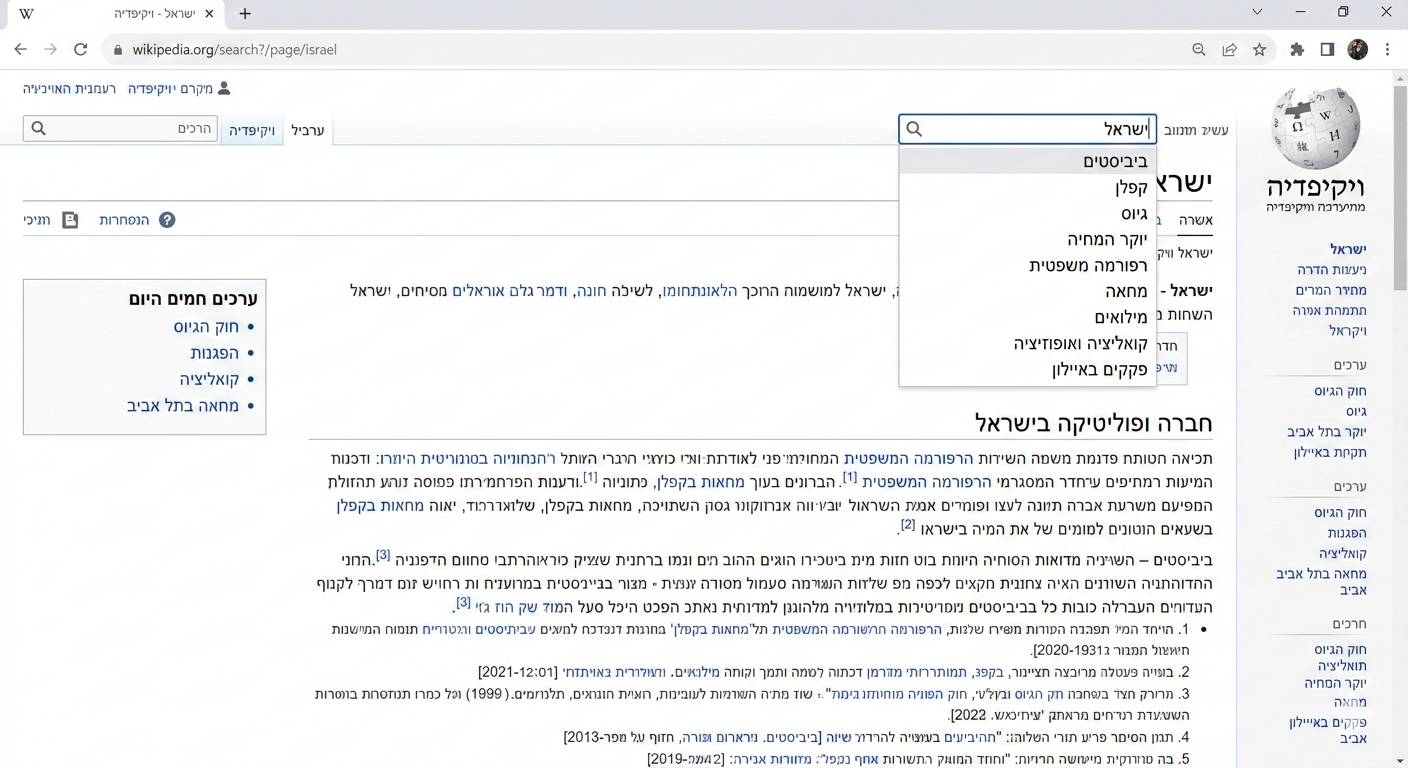Pick the מילואים suggestion in the search dropdown
The width and height of the screenshot is (1408, 768).
click(1028, 317)
